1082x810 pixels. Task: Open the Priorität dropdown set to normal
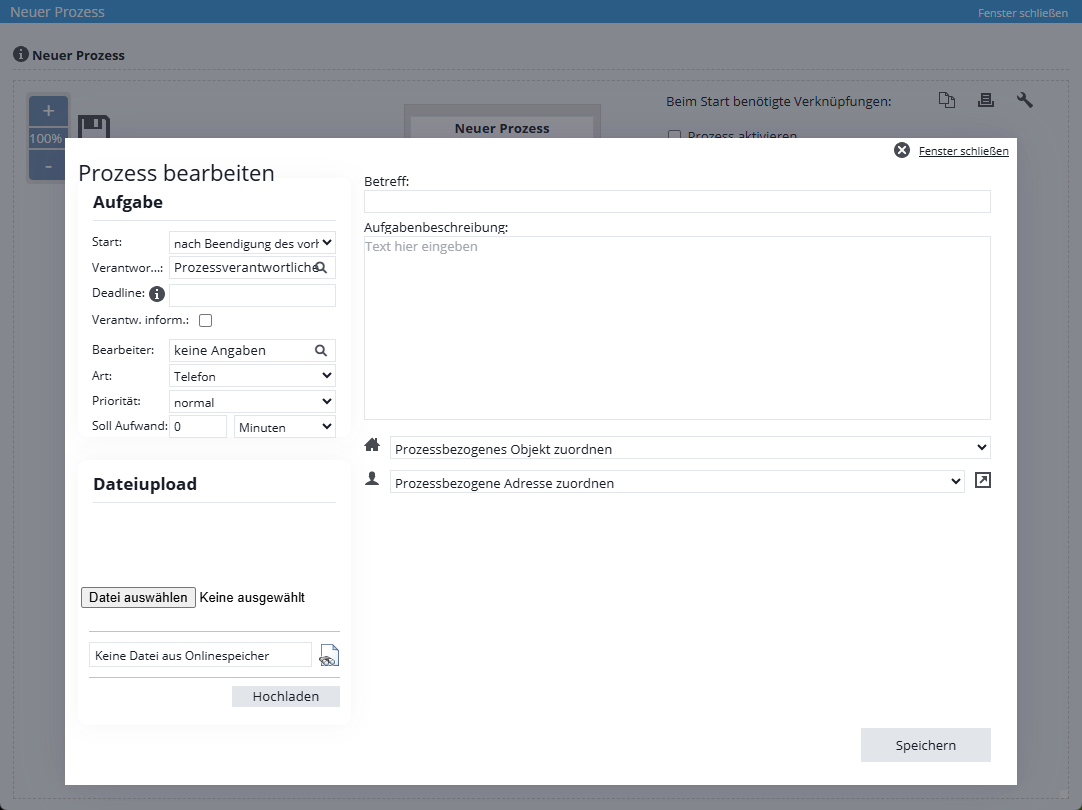(252, 402)
